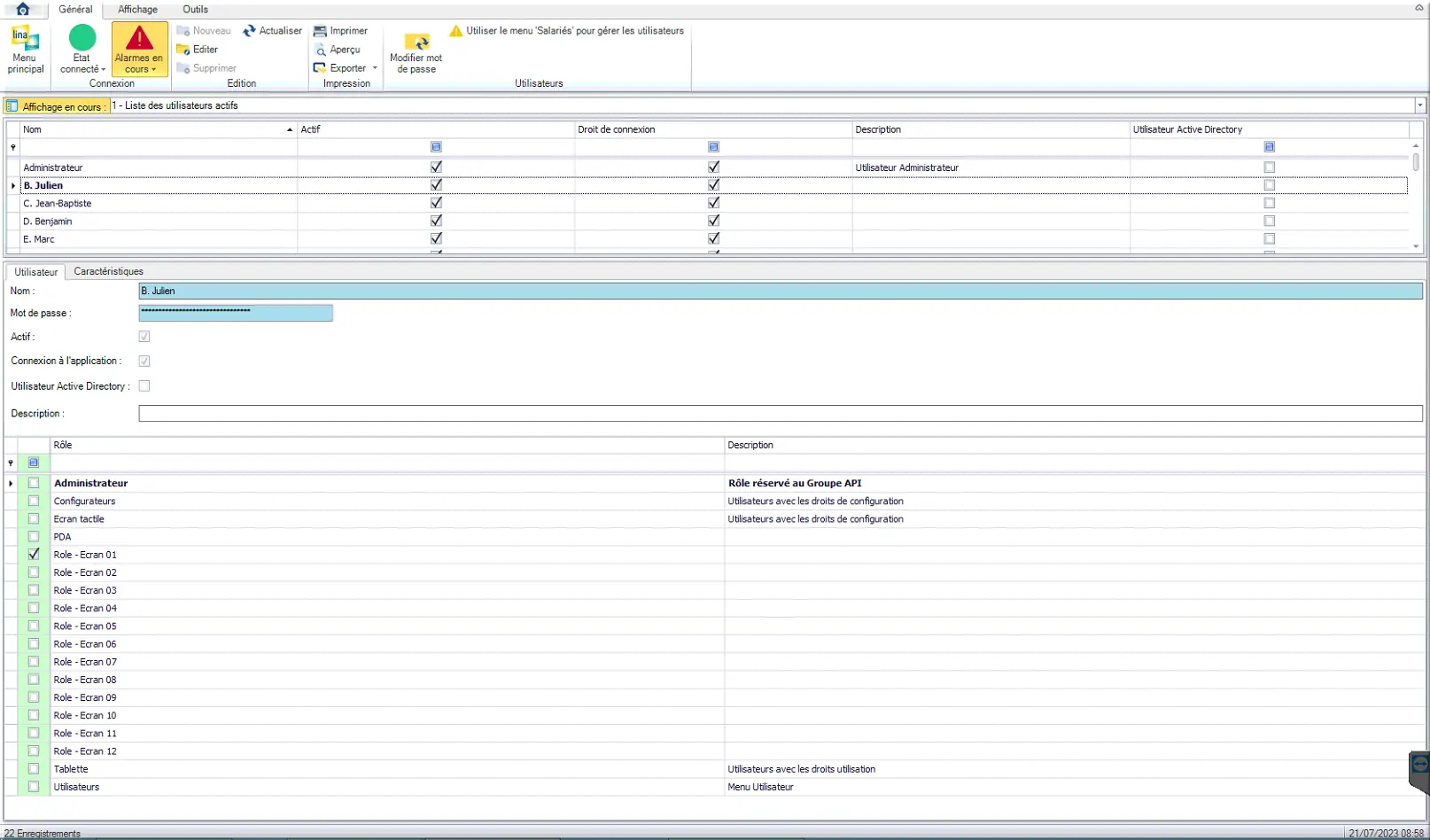
Task: Toggle Utilisateur Active Directory form checkbox
Action: coord(144,386)
